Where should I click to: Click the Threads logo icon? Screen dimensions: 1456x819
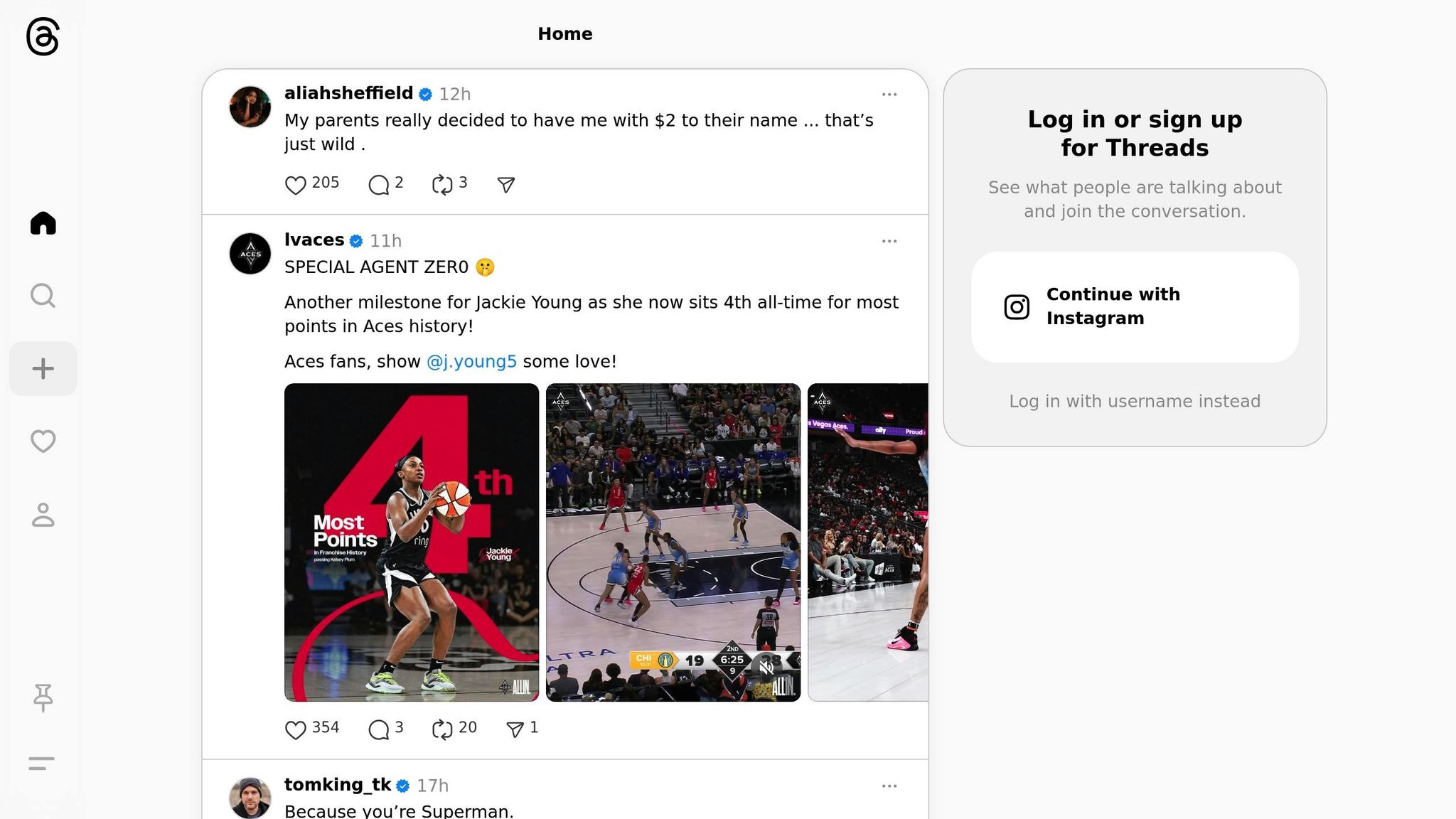[43, 36]
